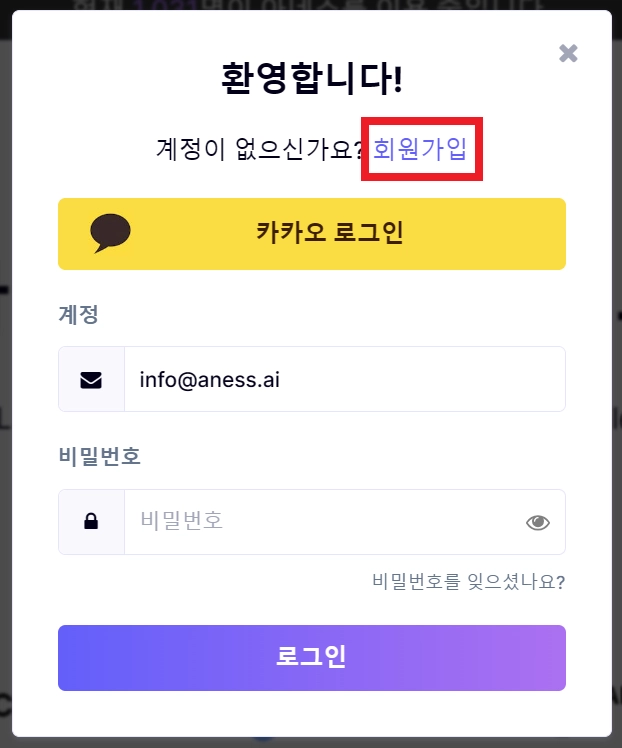
Task: Click the 비밀번호 label above the password field
Action: (99, 457)
